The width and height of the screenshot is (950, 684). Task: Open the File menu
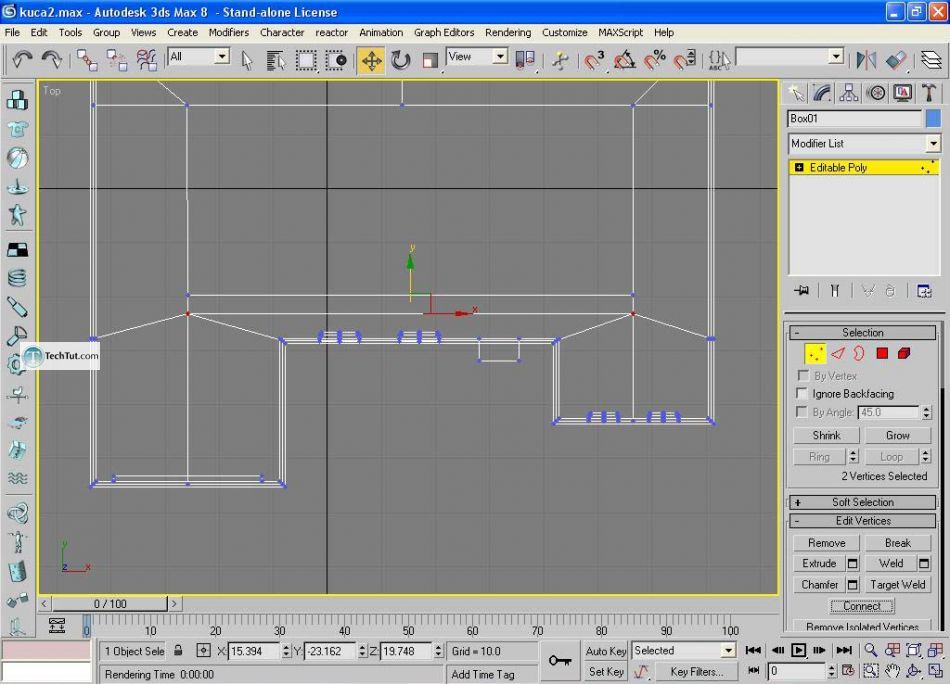tap(12, 32)
